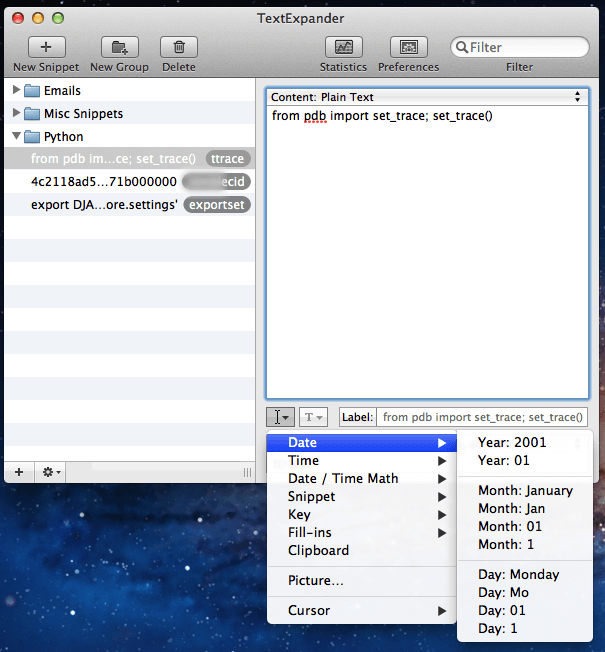Screen dimensions: 605x652
Task: Insert Day: Mo macro
Action: (525, 593)
